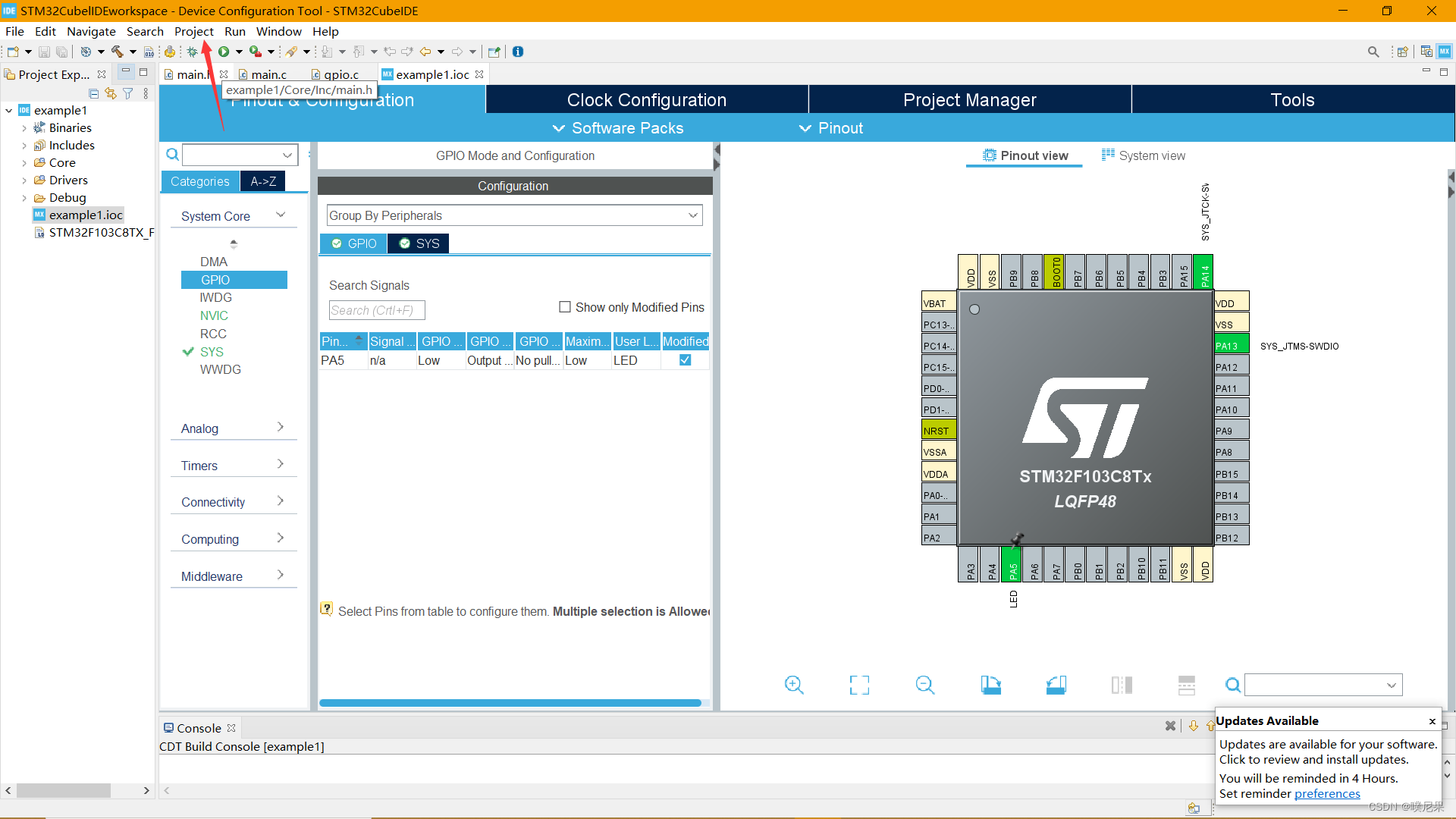1456x819 pixels.
Task: Click the green PA13 pin on the chip
Action: pos(1230,346)
